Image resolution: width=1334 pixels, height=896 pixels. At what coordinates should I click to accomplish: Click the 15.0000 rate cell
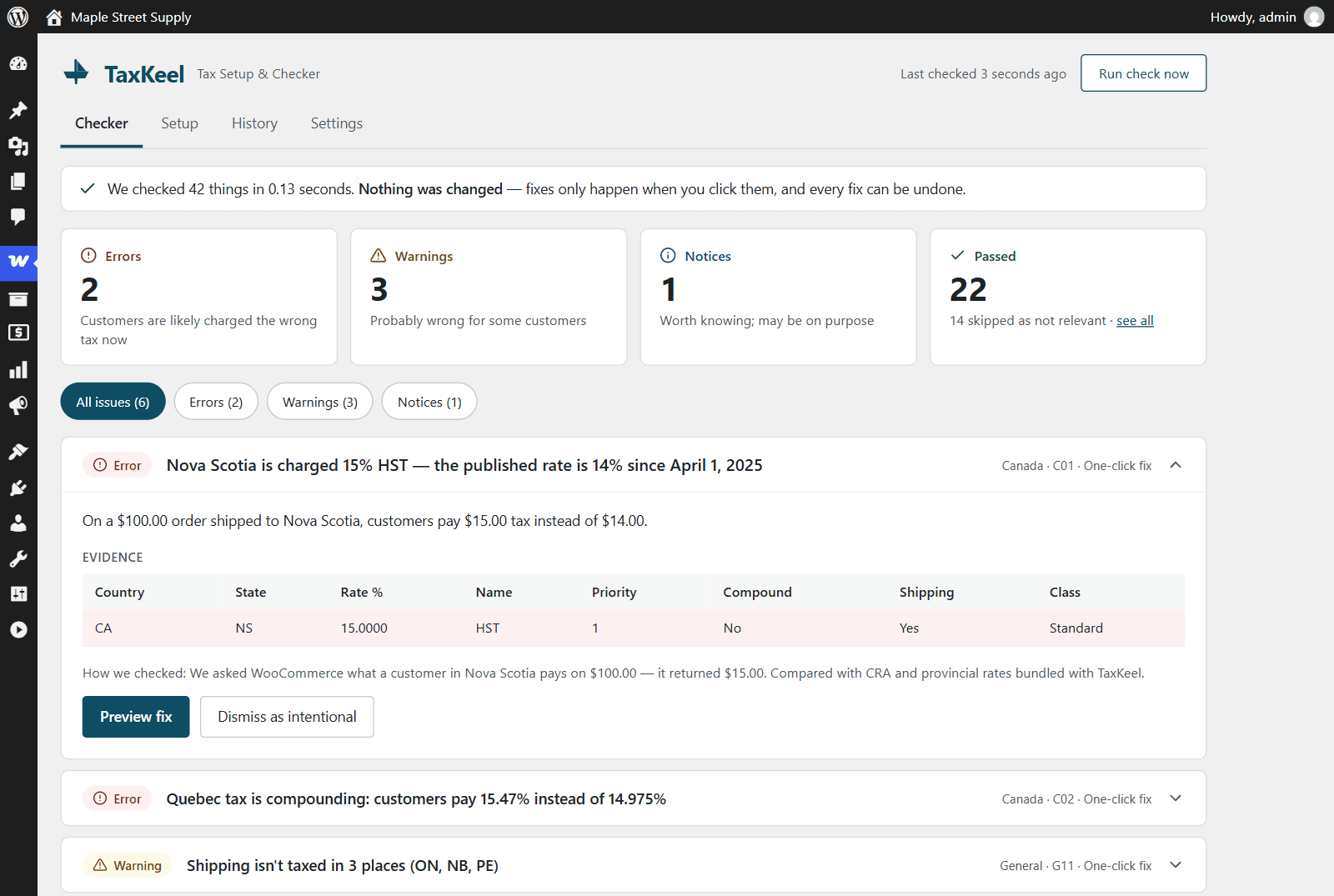(364, 628)
